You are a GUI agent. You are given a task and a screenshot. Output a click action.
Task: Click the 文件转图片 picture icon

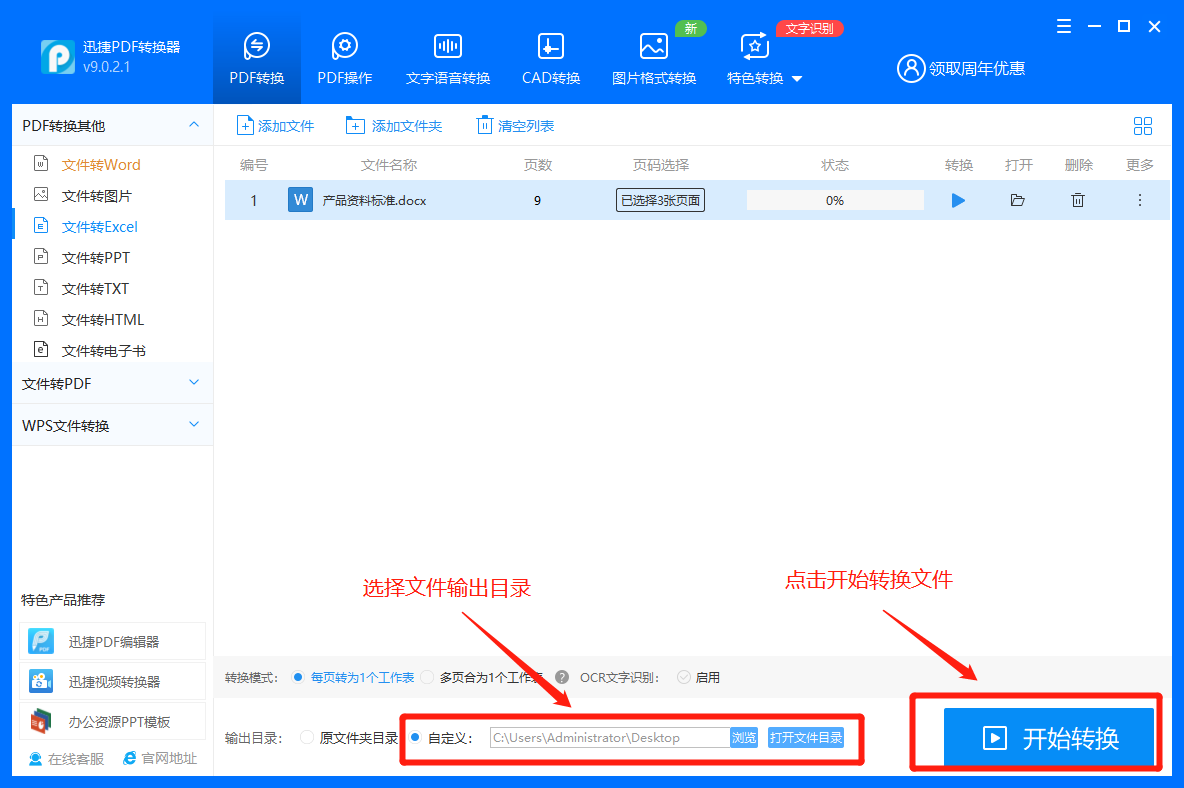point(42,195)
